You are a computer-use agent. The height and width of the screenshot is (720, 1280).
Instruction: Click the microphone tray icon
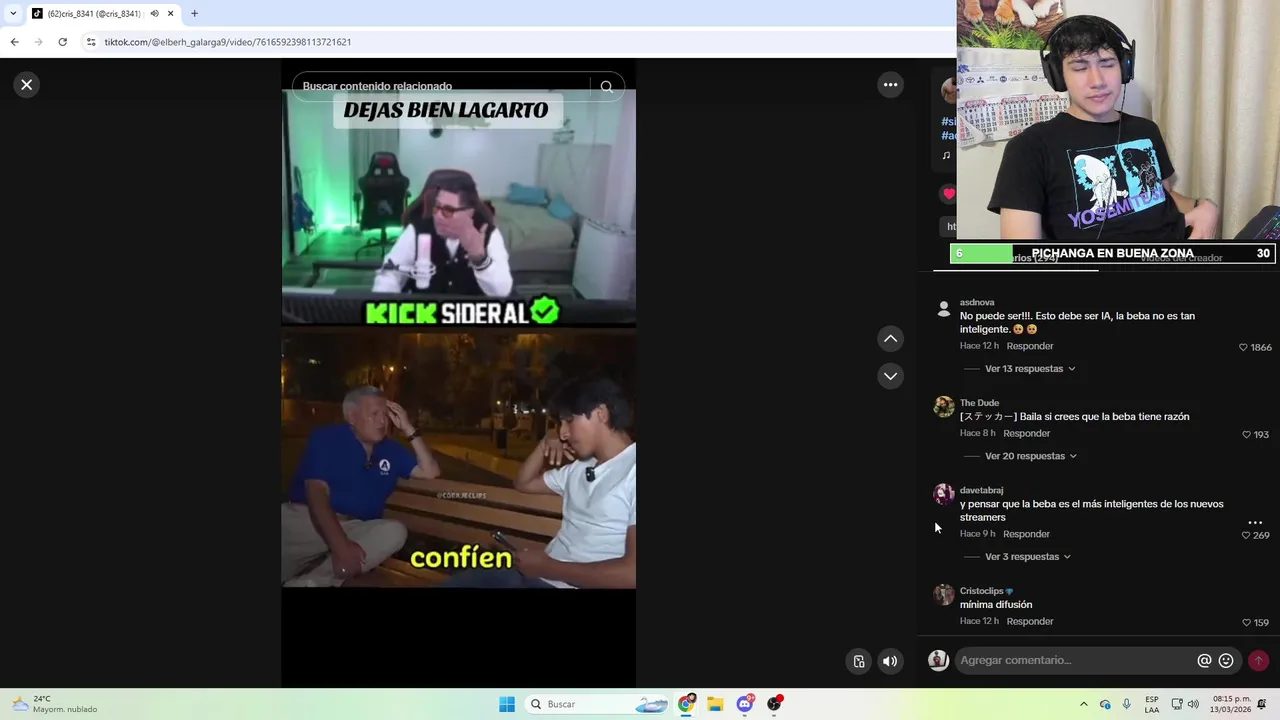point(1127,704)
